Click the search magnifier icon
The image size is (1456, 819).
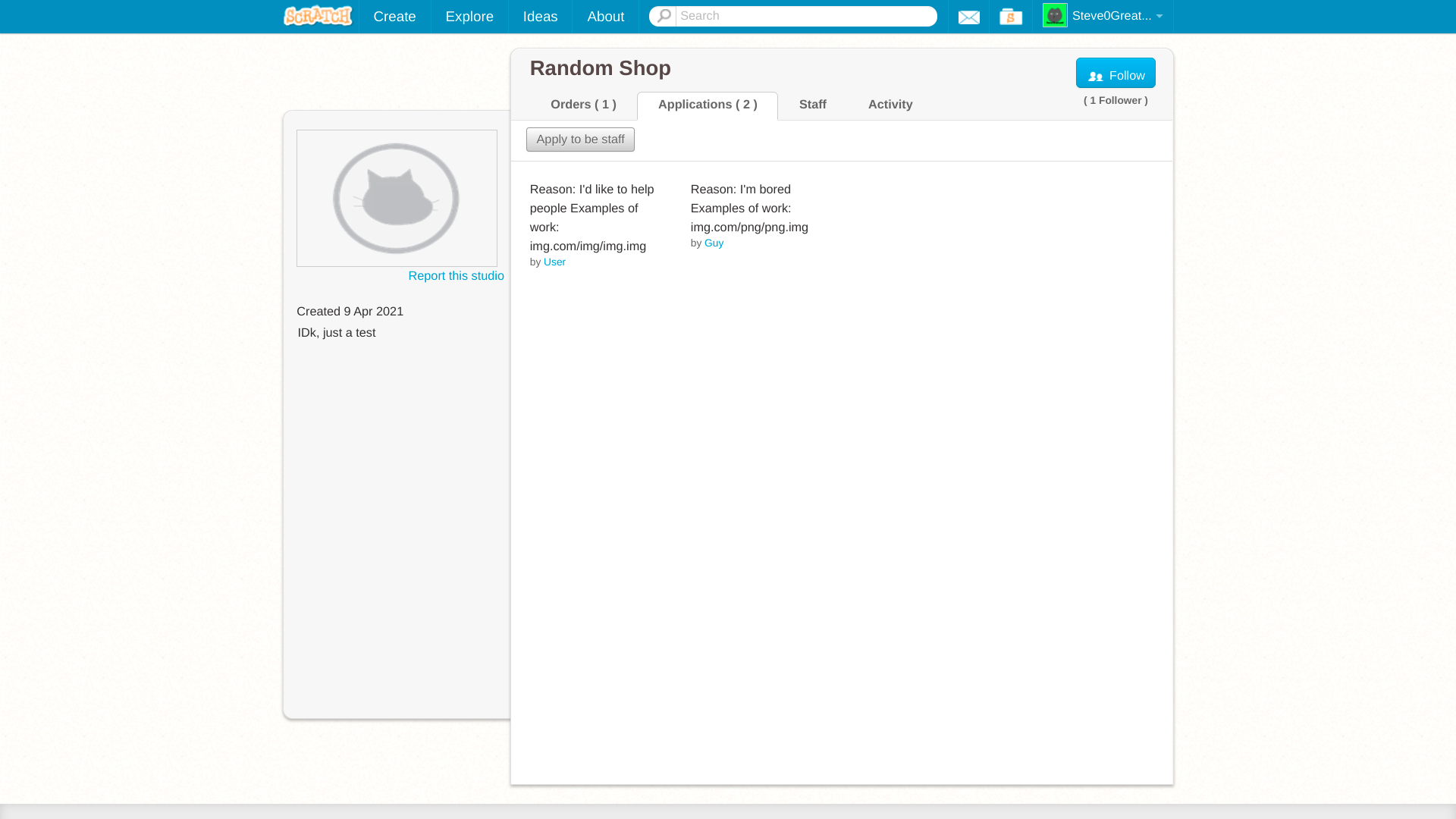tap(664, 16)
